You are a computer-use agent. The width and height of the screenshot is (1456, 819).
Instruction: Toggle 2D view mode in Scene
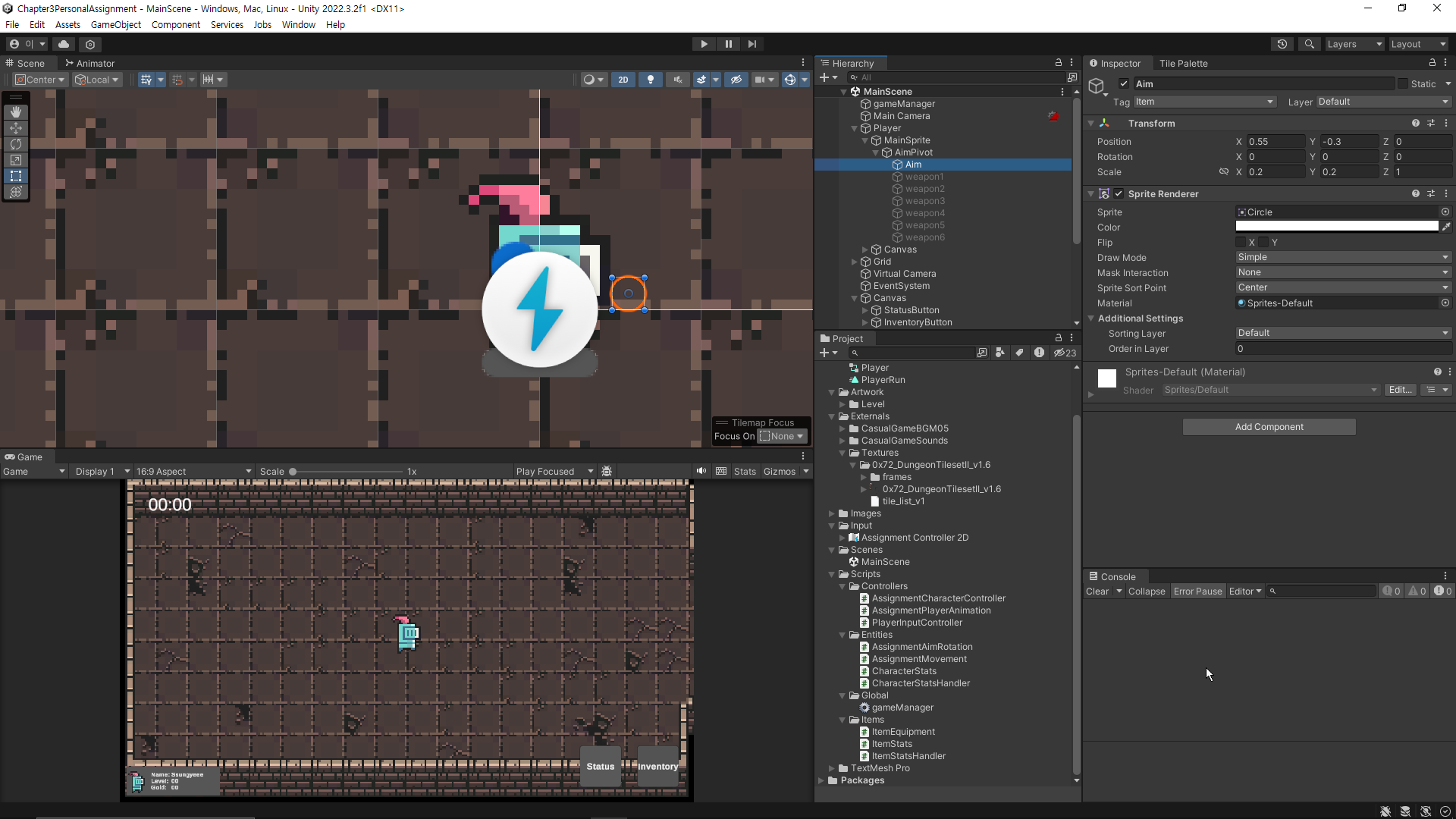[x=623, y=80]
